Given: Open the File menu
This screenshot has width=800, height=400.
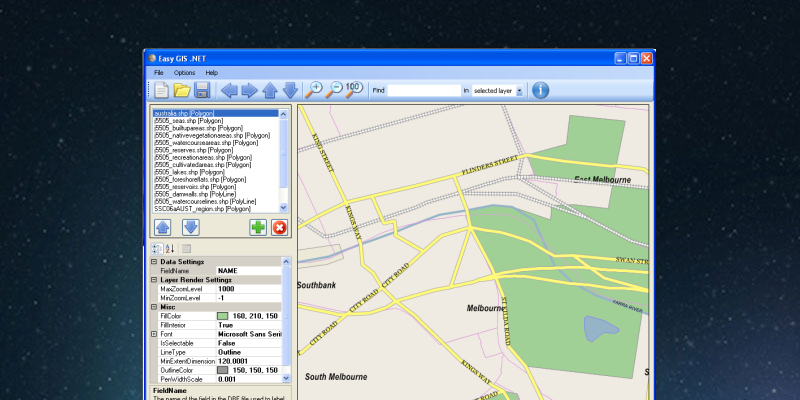Looking at the screenshot, I should pos(159,73).
